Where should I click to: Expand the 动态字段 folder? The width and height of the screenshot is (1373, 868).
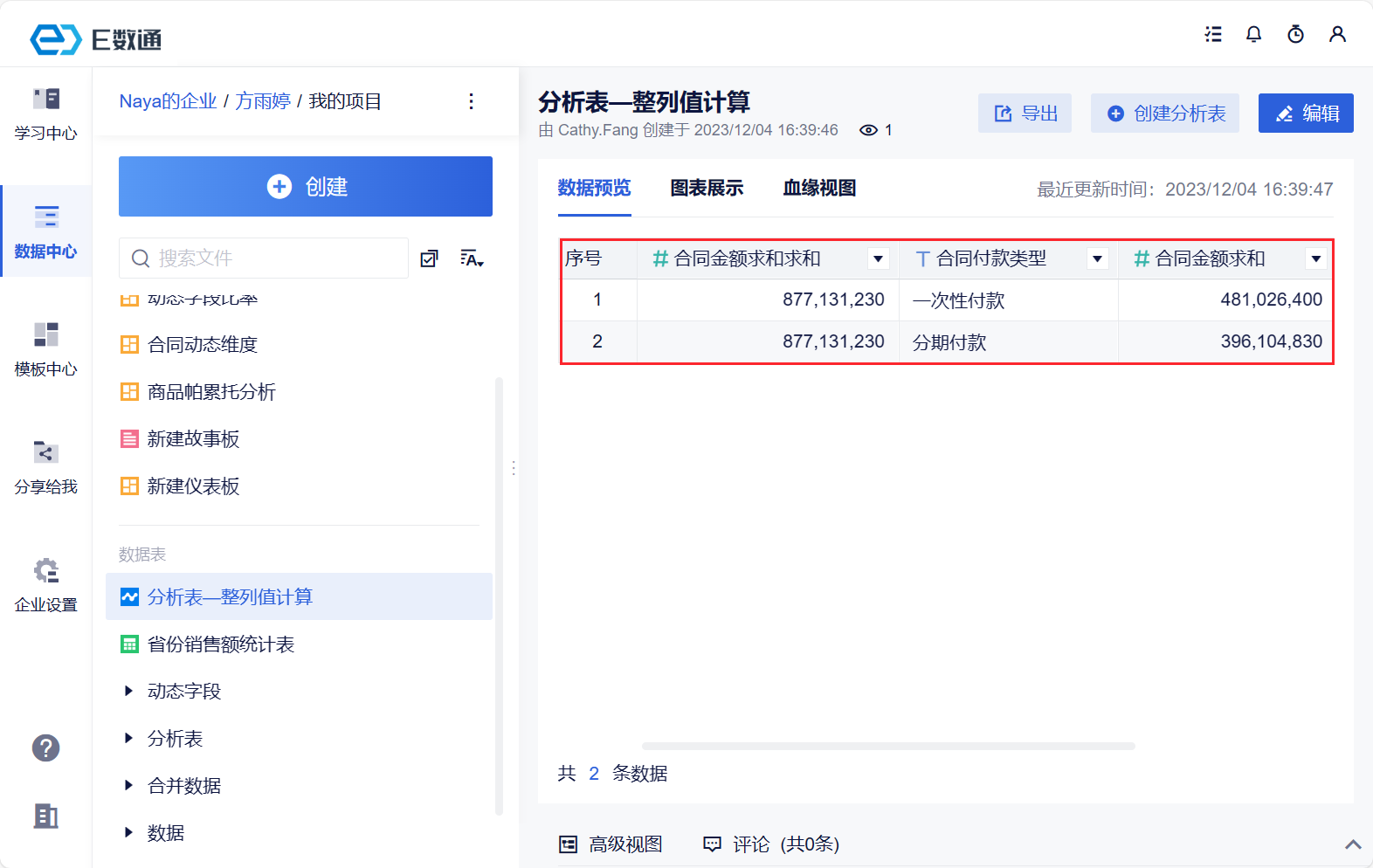pos(128,692)
